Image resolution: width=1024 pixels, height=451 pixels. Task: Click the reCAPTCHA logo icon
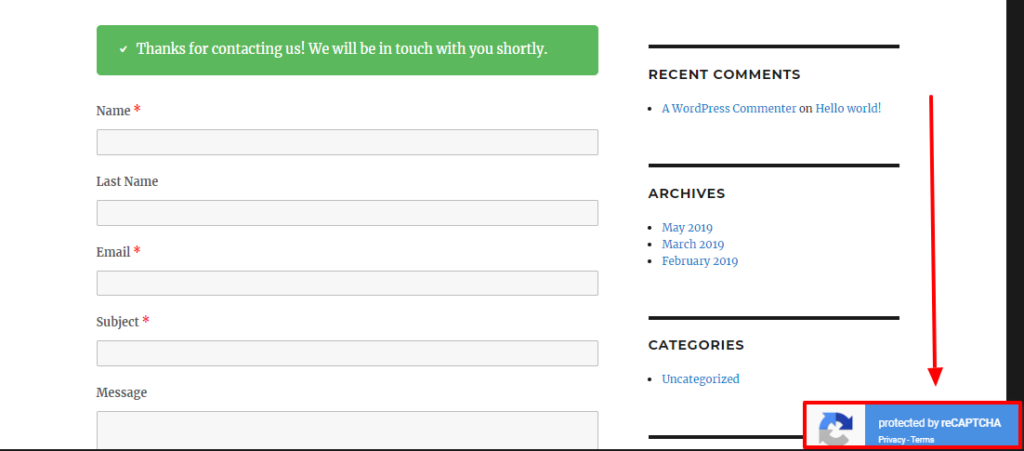[836, 427]
